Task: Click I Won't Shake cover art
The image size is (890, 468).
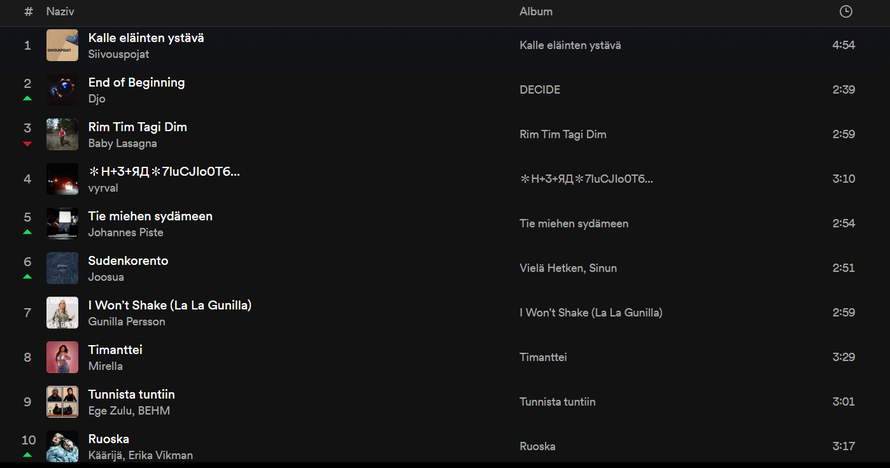Action: [x=62, y=312]
